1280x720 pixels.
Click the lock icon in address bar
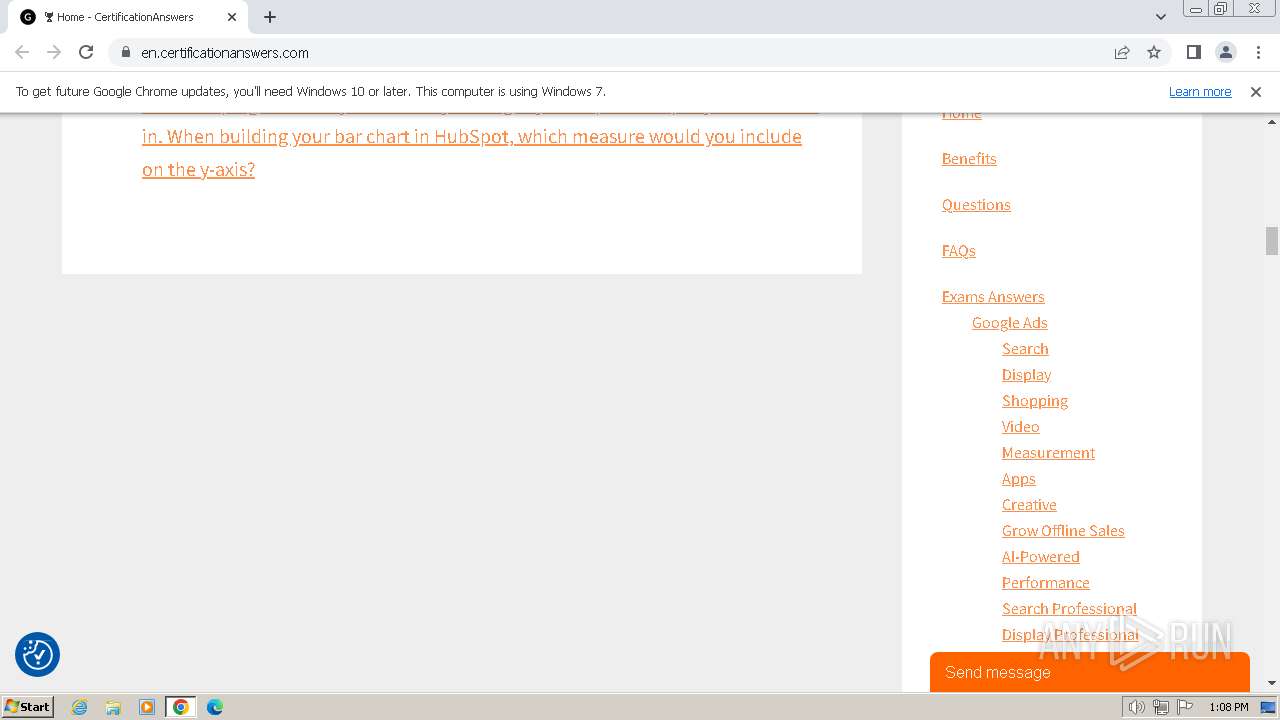pyautogui.click(x=125, y=52)
